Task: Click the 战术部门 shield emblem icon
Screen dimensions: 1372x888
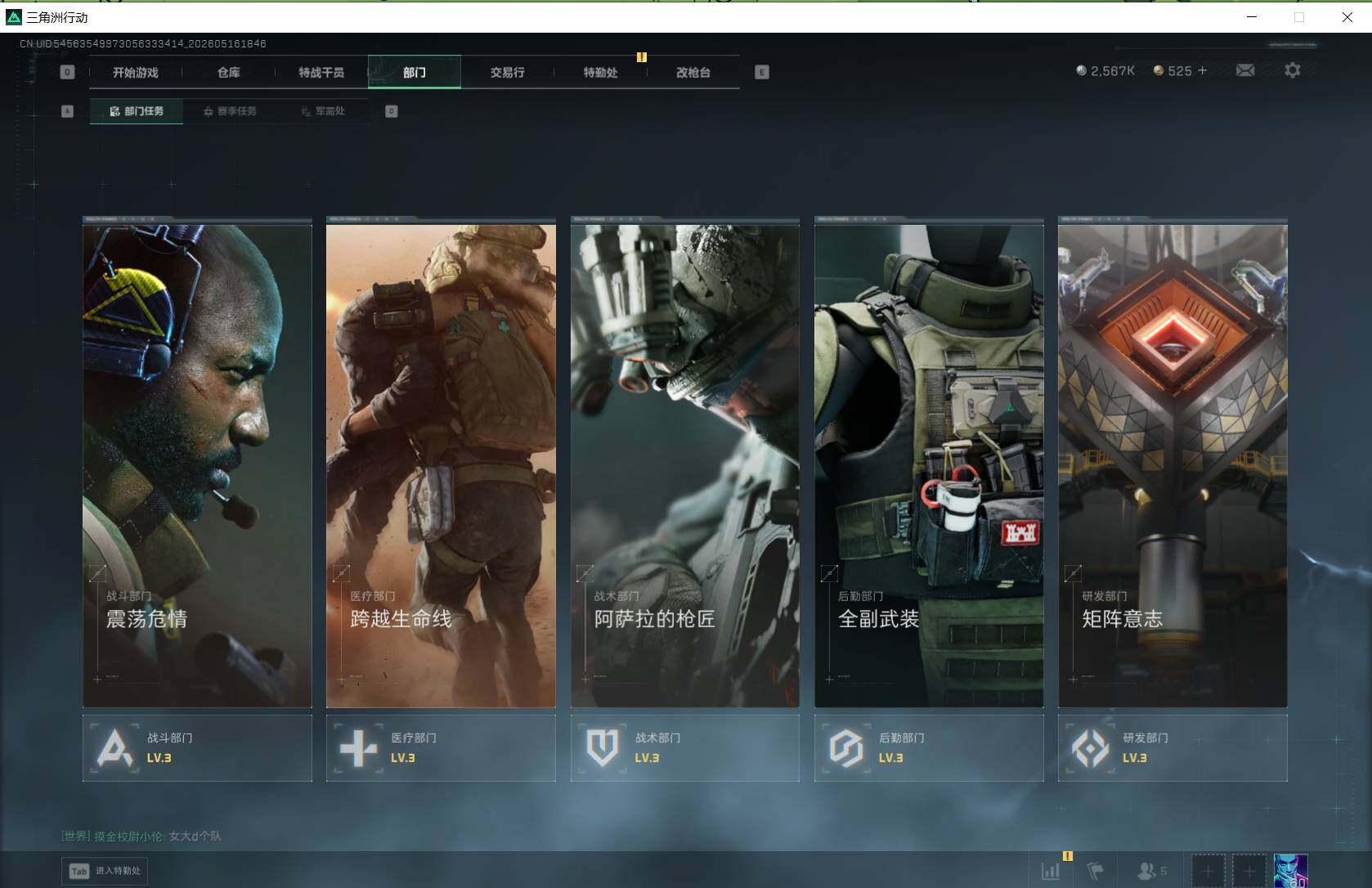Action: [x=603, y=747]
